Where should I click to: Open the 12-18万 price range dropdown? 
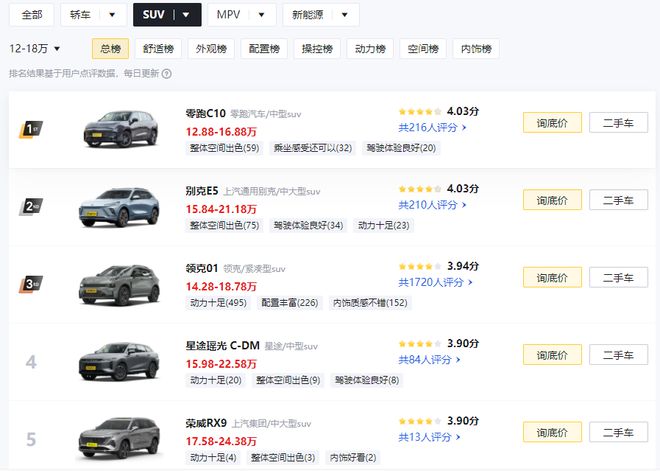35,48
